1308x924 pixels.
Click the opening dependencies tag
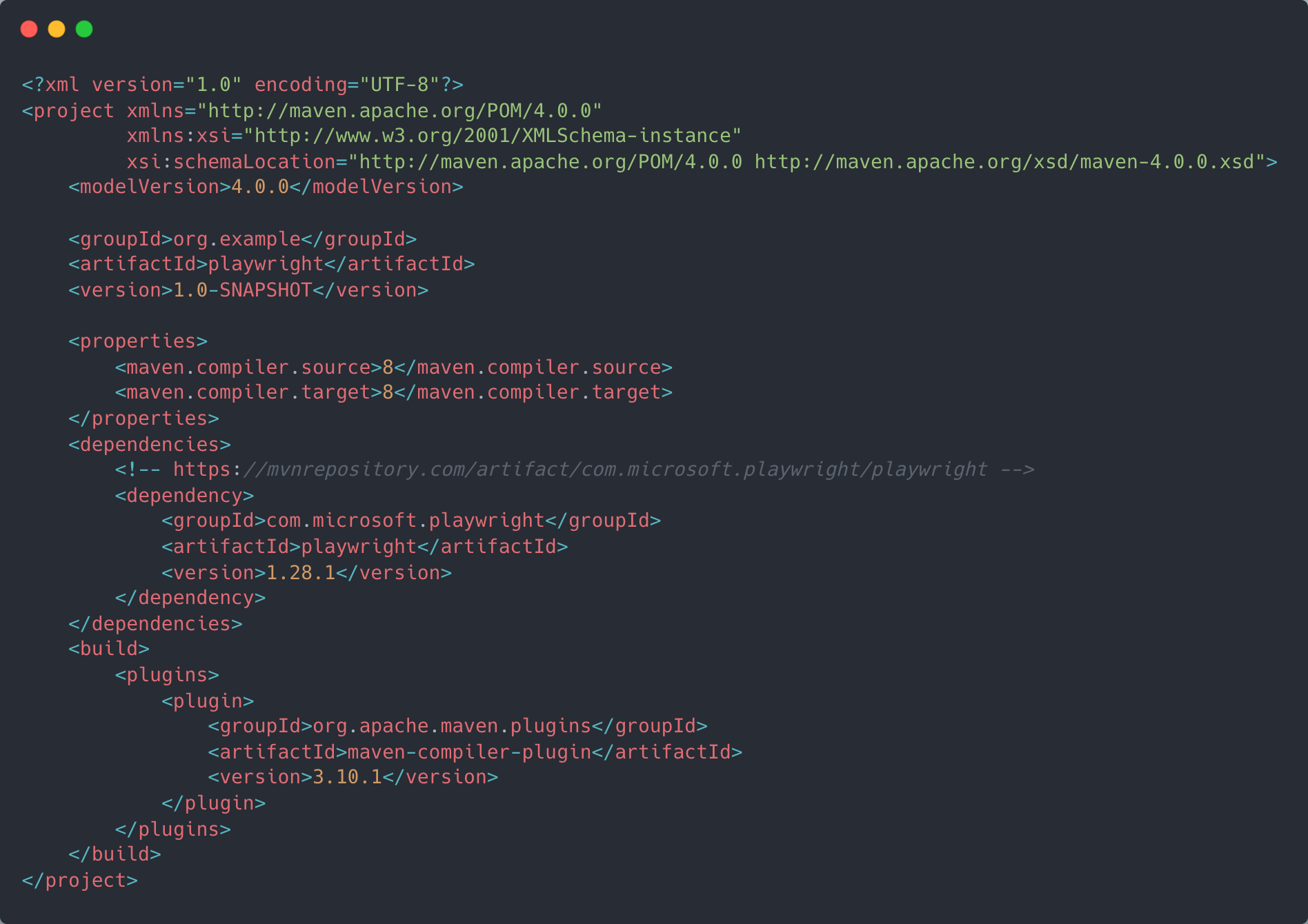click(x=150, y=445)
